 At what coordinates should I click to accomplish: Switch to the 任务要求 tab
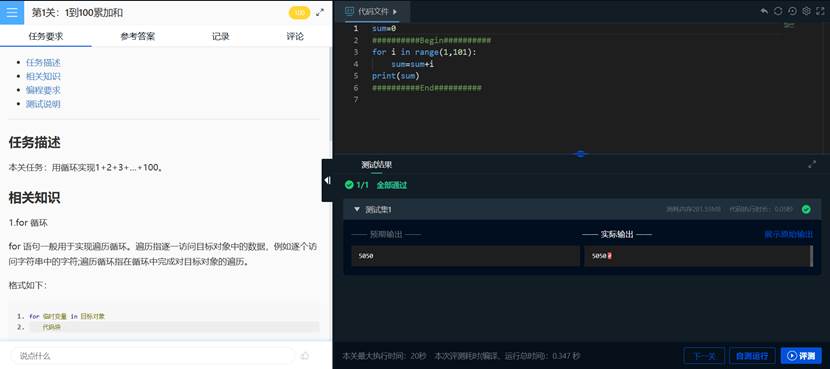[46, 36]
